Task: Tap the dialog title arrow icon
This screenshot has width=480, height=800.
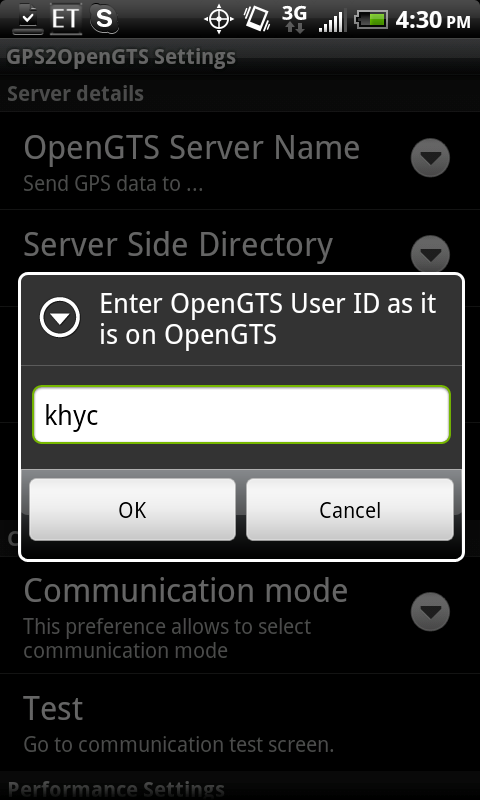Action: click(x=60, y=317)
